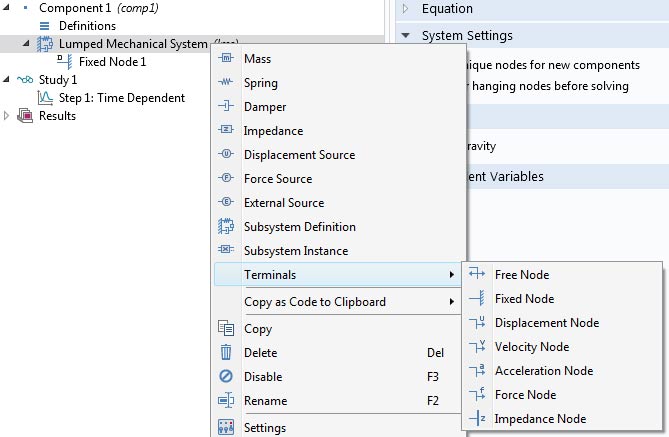The height and width of the screenshot is (437, 669).
Task: Click the External Source icon
Action: (226, 203)
